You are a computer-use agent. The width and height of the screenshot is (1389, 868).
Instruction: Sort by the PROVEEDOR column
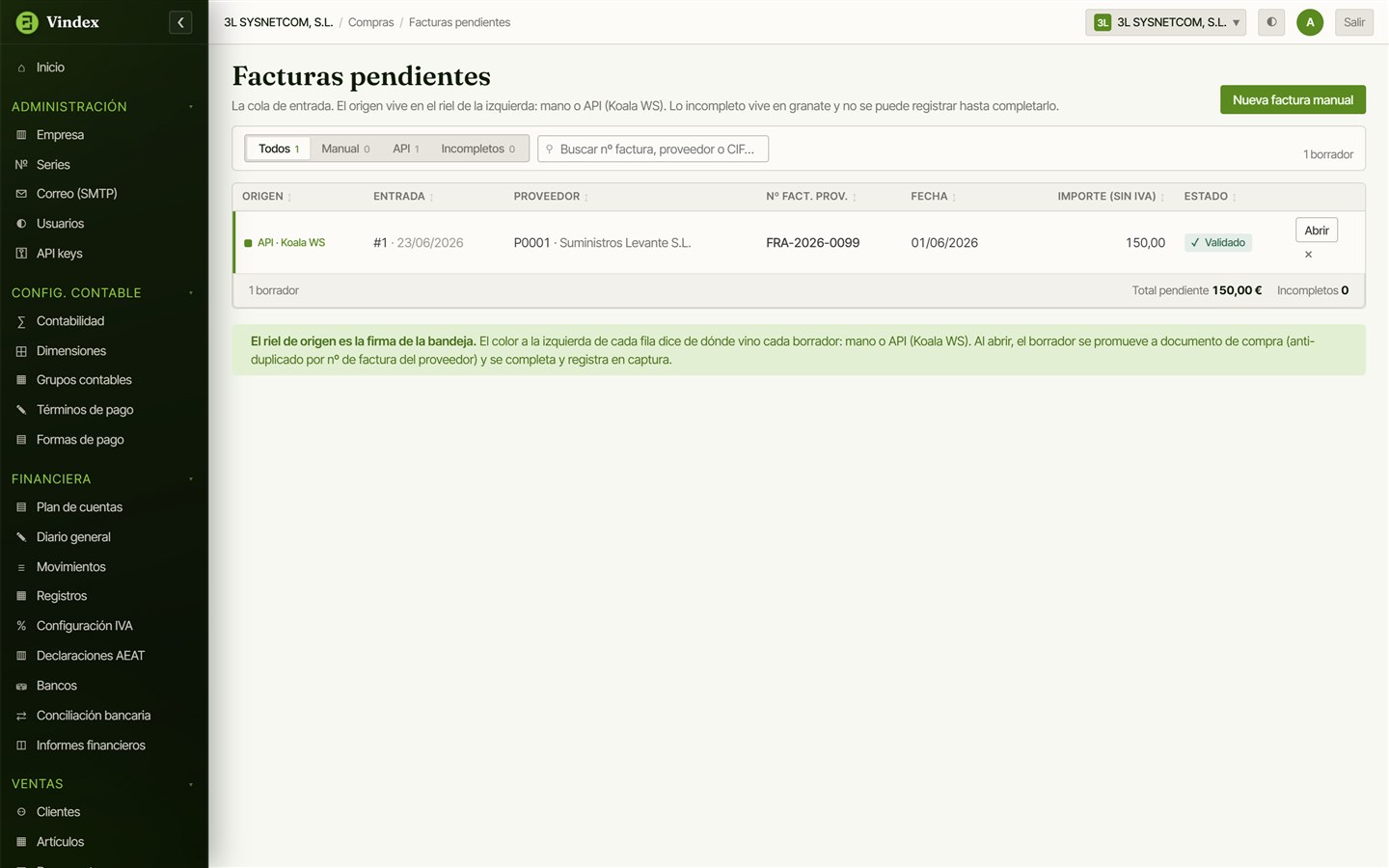[551, 197]
